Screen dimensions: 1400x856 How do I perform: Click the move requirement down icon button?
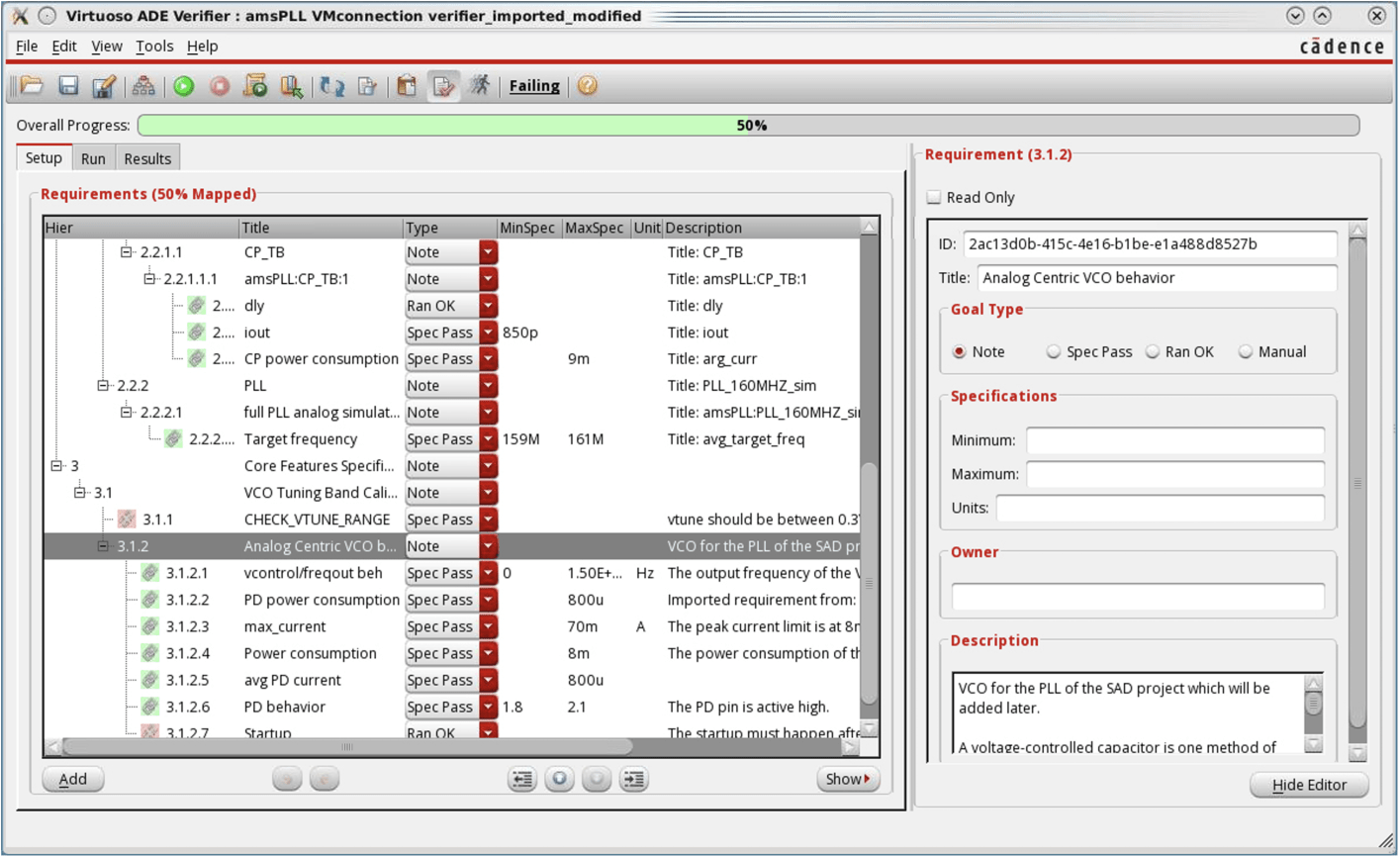597,780
